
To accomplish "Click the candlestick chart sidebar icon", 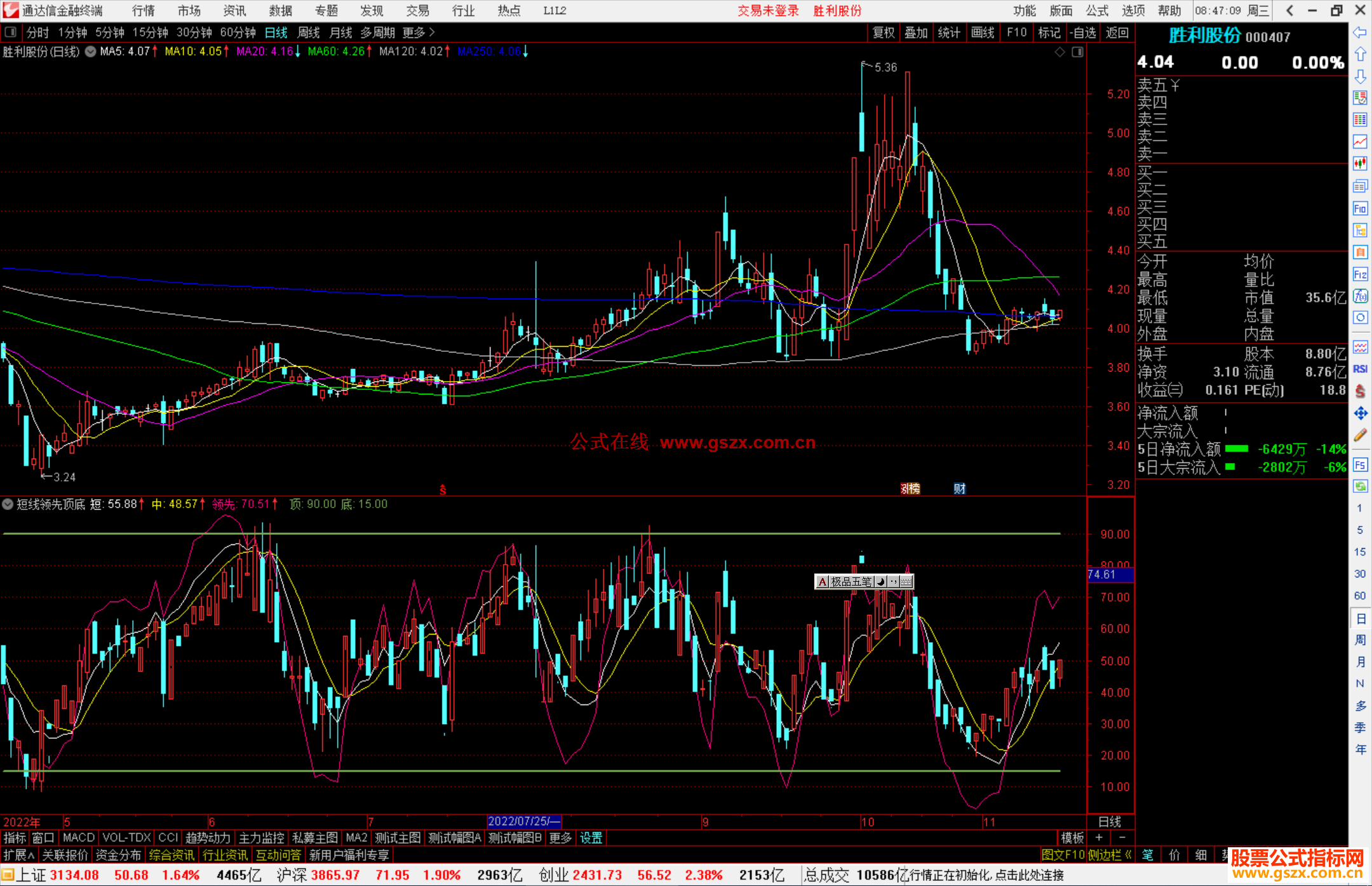I will (x=1360, y=164).
